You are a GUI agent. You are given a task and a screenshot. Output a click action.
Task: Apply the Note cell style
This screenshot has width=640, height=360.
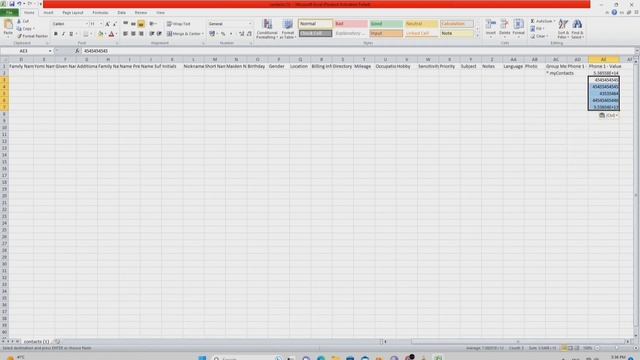pos(456,33)
